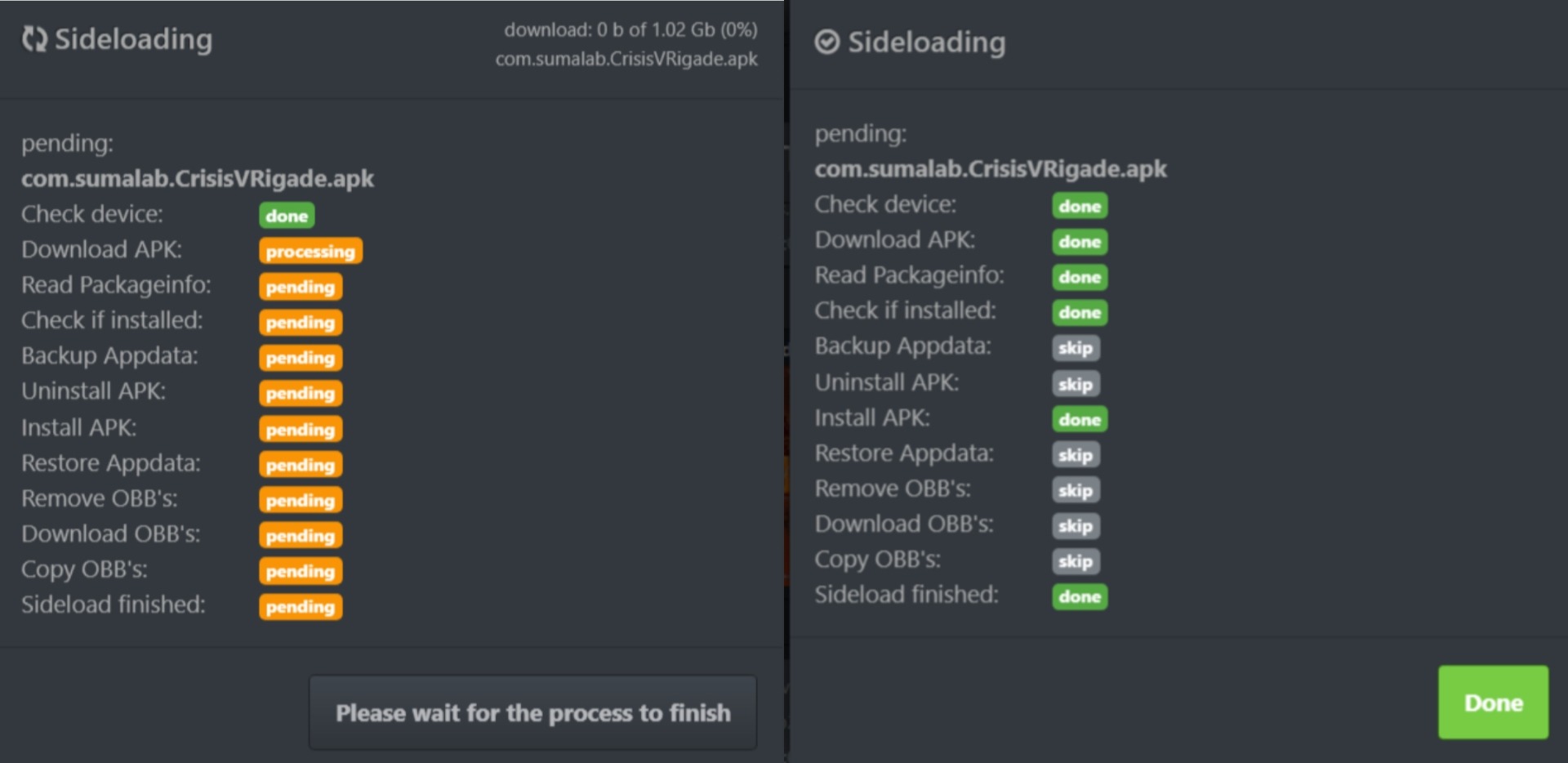Click the 'Please wait for the process to finish' button
This screenshot has height=763, width=1568.
[x=532, y=712]
